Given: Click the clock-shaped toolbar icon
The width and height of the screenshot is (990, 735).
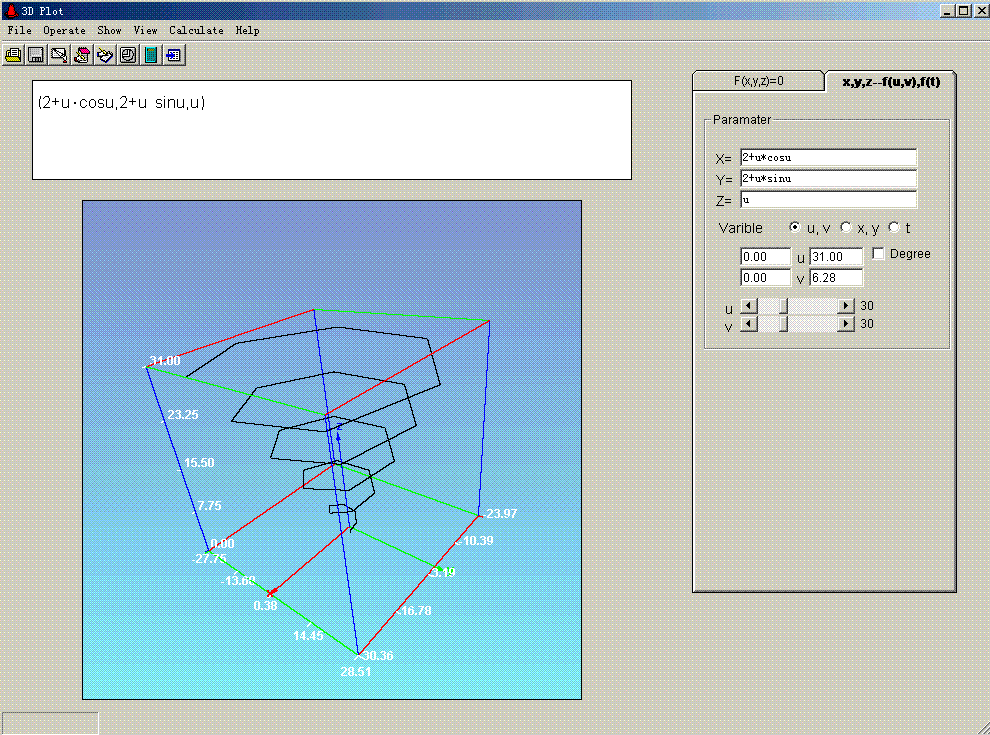Looking at the screenshot, I should 128,55.
